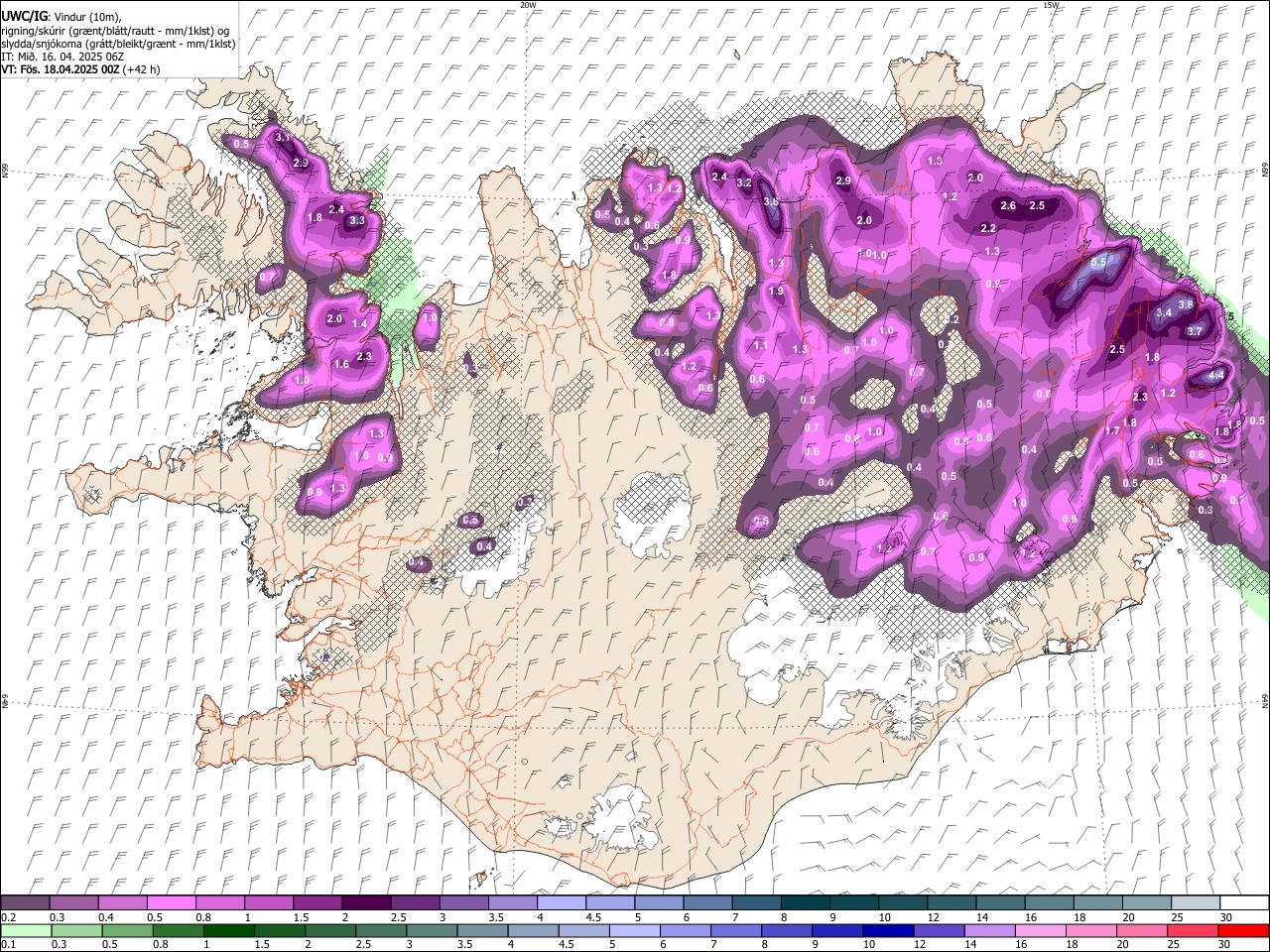The height and width of the screenshot is (952, 1270).
Task: Click the bright red swatch ending the lower scale
Action: (1244, 930)
